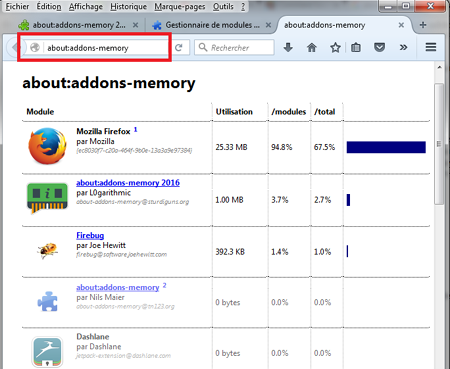The width and height of the screenshot is (450, 369).
Task: Click the back navigation arrow
Action: tap(15, 47)
